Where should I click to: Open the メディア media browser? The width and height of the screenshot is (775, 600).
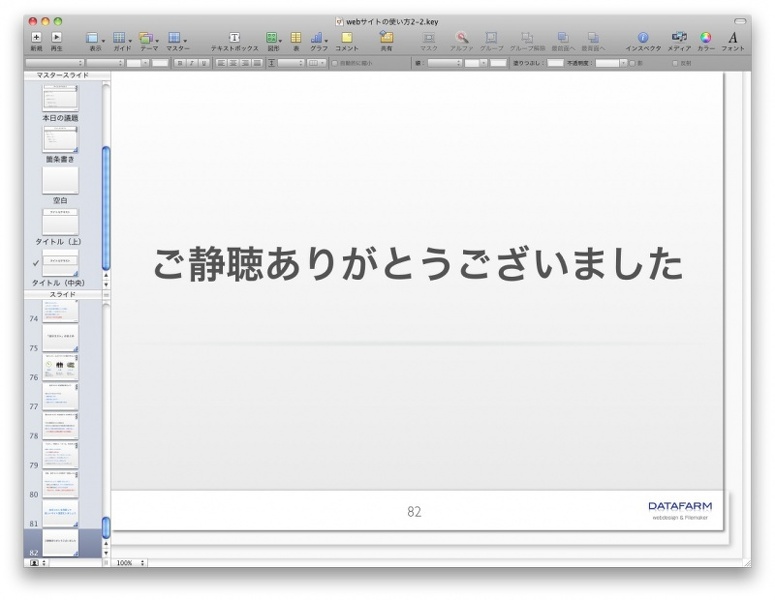(679, 37)
